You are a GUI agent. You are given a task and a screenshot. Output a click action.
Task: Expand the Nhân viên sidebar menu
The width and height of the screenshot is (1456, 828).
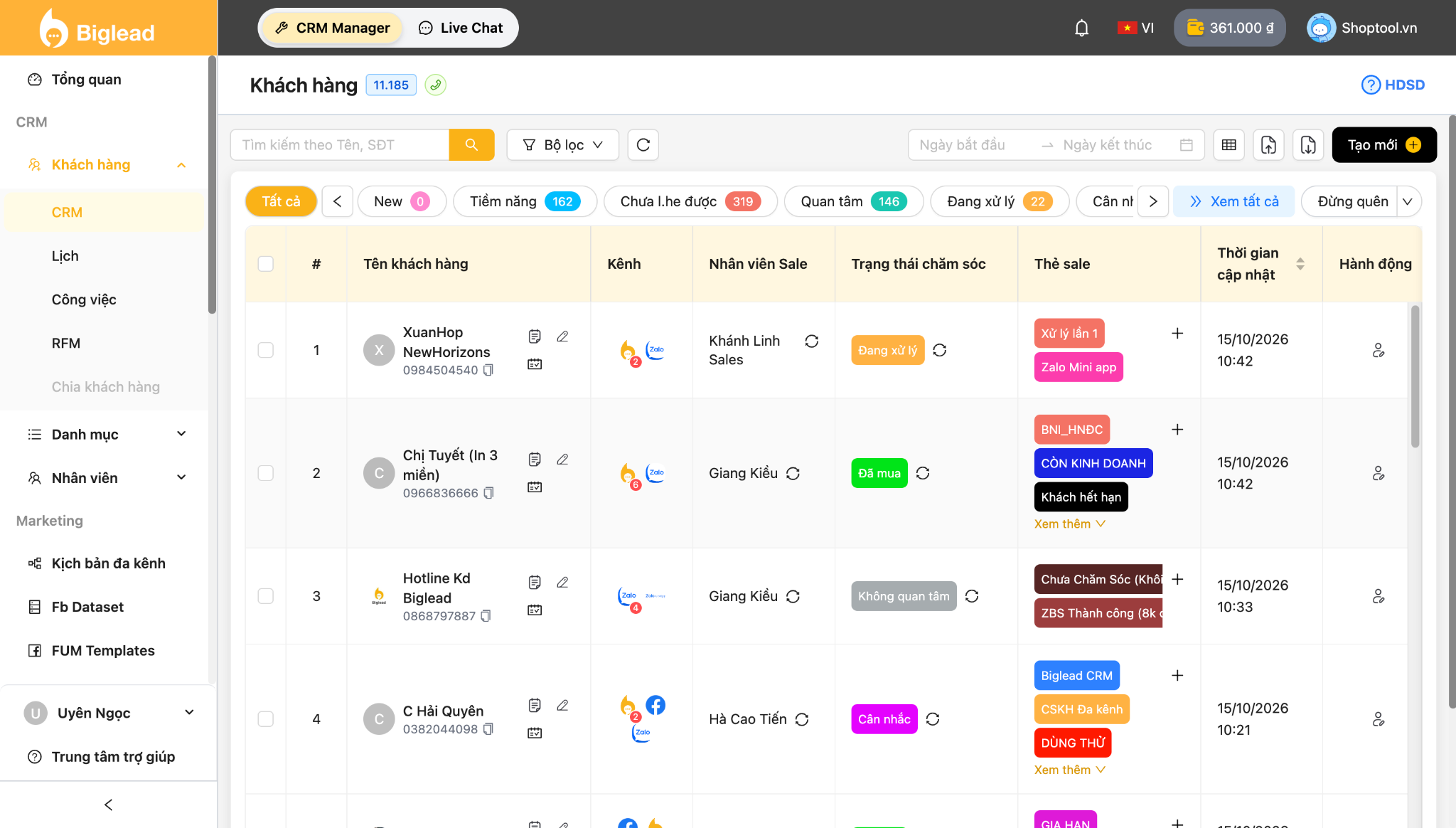coord(181,477)
